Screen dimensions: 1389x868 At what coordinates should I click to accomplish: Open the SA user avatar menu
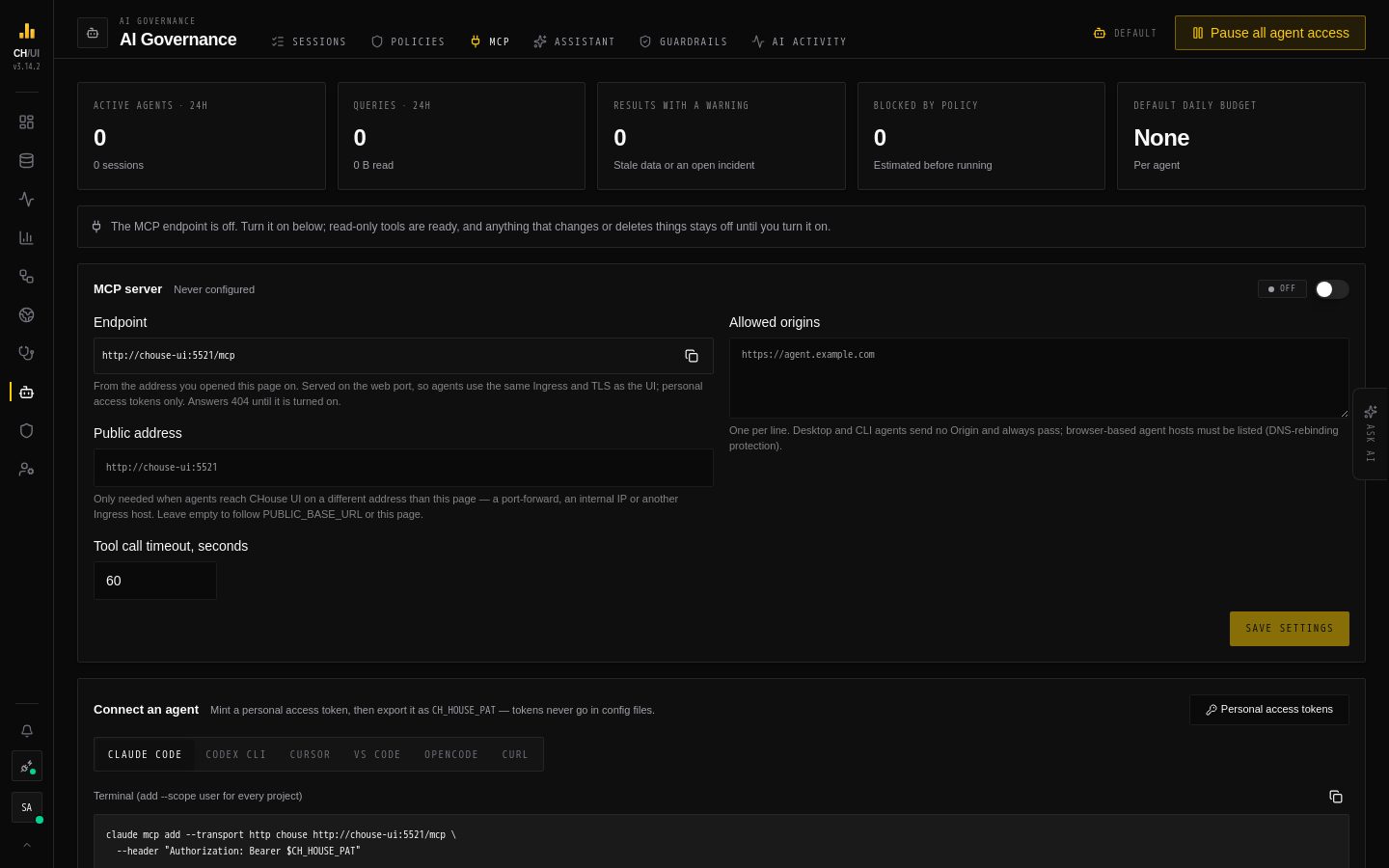pyautogui.click(x=27, y=807)
